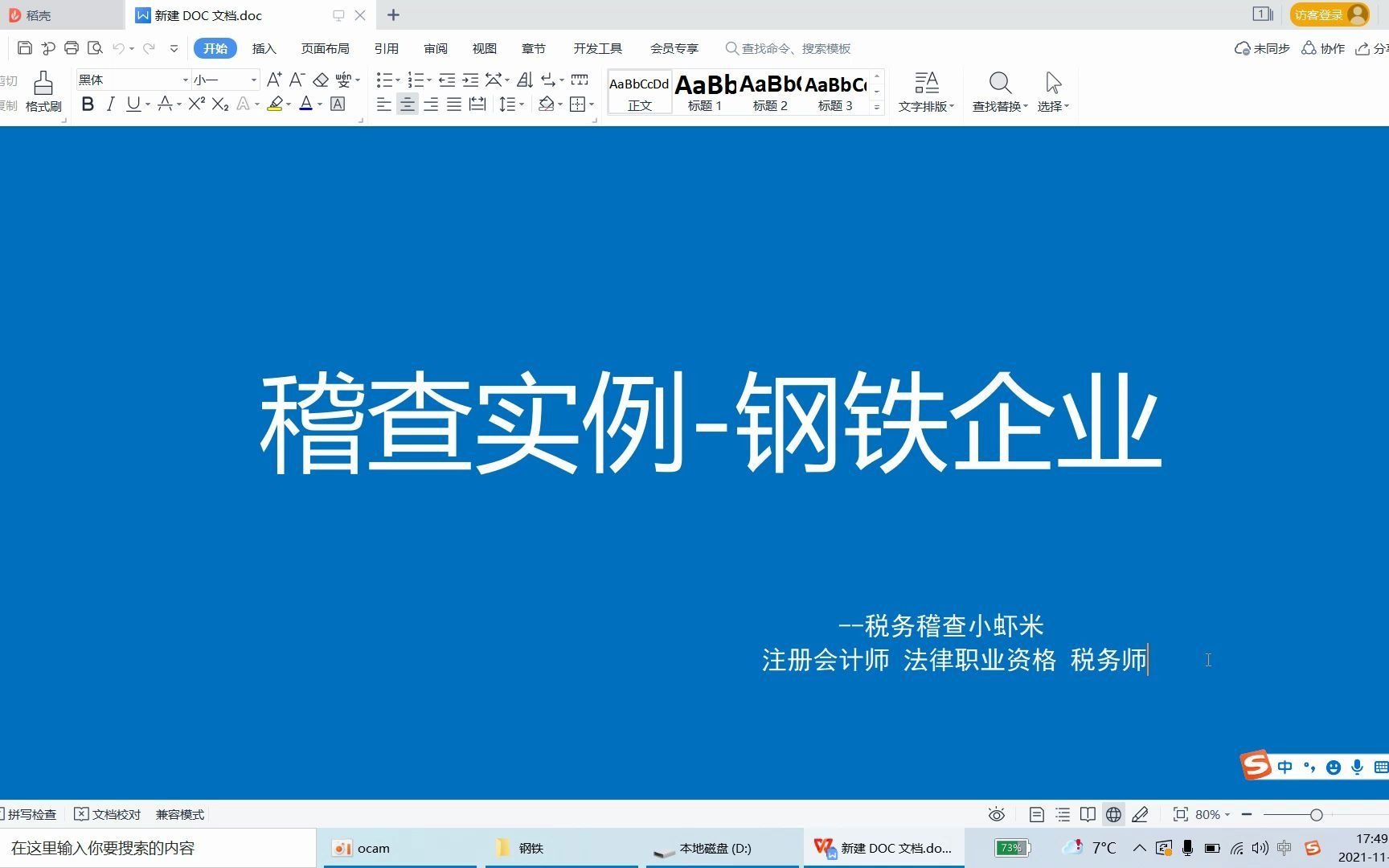Screen dimensions: 1389x868
Task: Toggle Superscript X² formatting
Action: coord(197,104)
